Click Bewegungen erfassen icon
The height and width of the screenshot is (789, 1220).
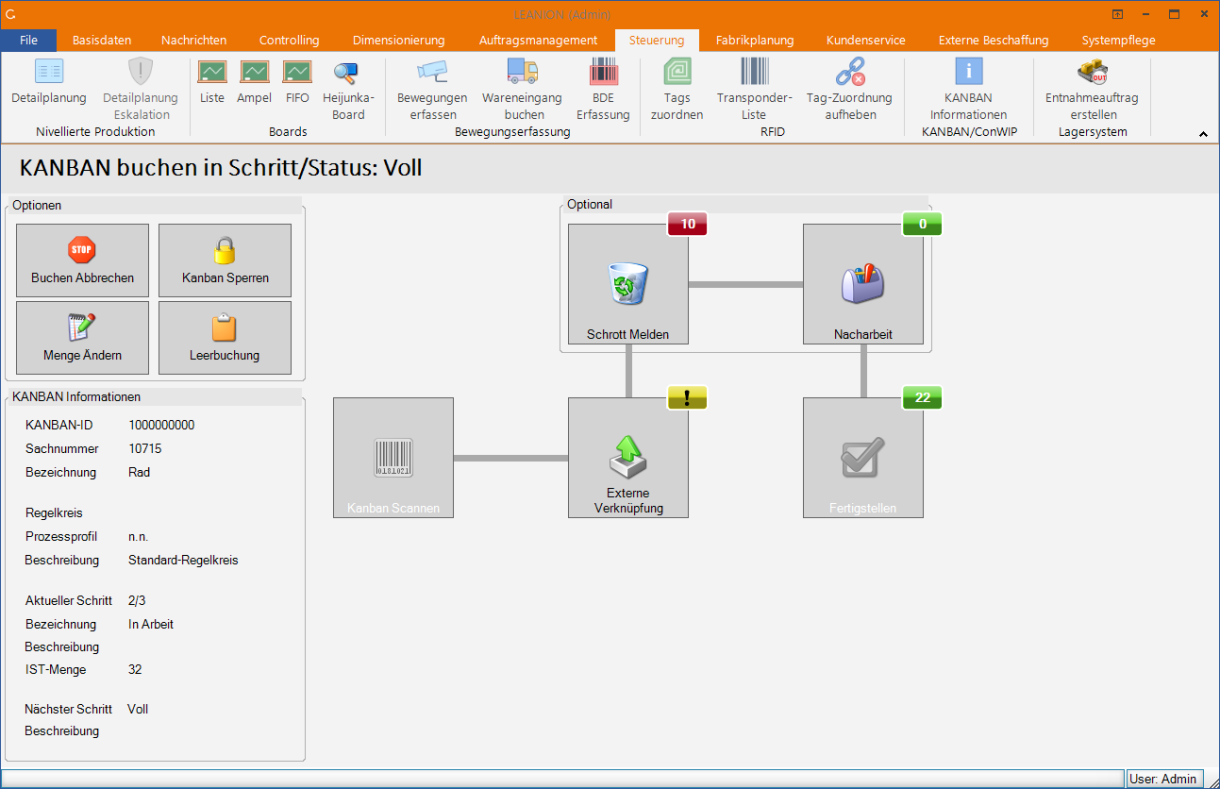tap(432, 73)
